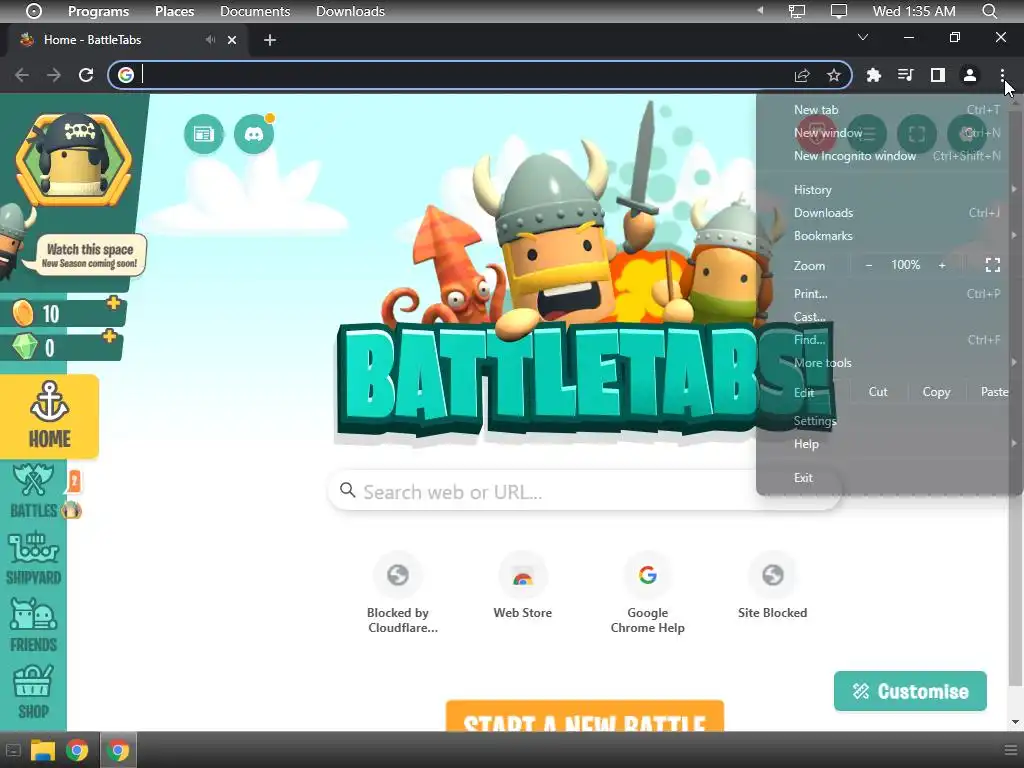Screen dimensions: 1024x768
Task: Toggle Chrome side panel icon
Action: [938, 75]
